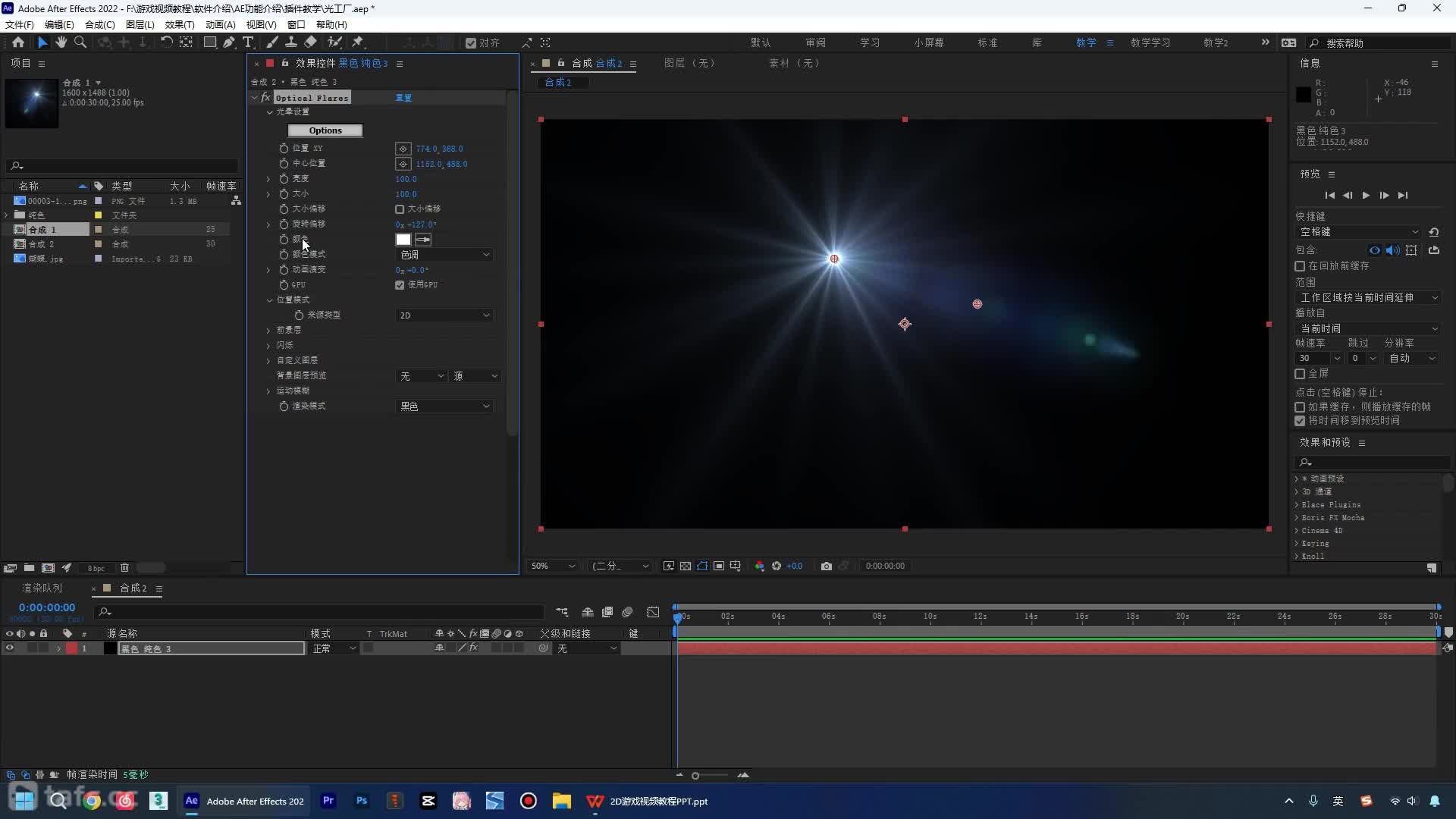
Task: Toggle the fx switch for Optical Flares effect
Action: [x=265, y=98]
